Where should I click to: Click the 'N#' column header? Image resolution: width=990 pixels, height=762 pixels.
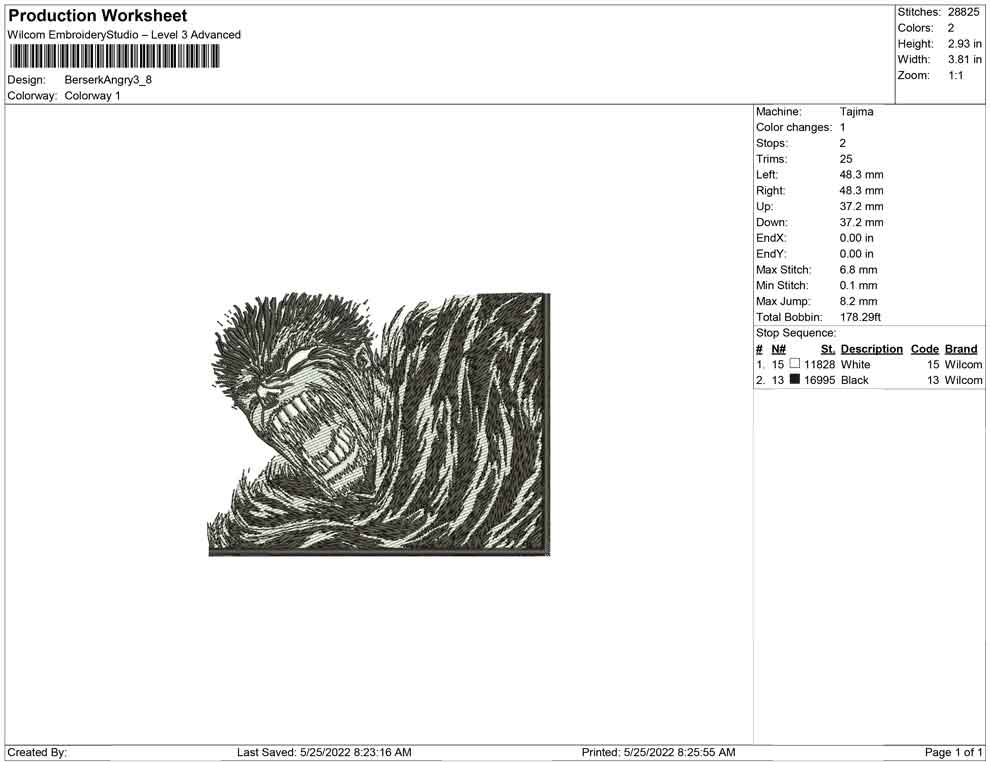click(x=778, y=349)
